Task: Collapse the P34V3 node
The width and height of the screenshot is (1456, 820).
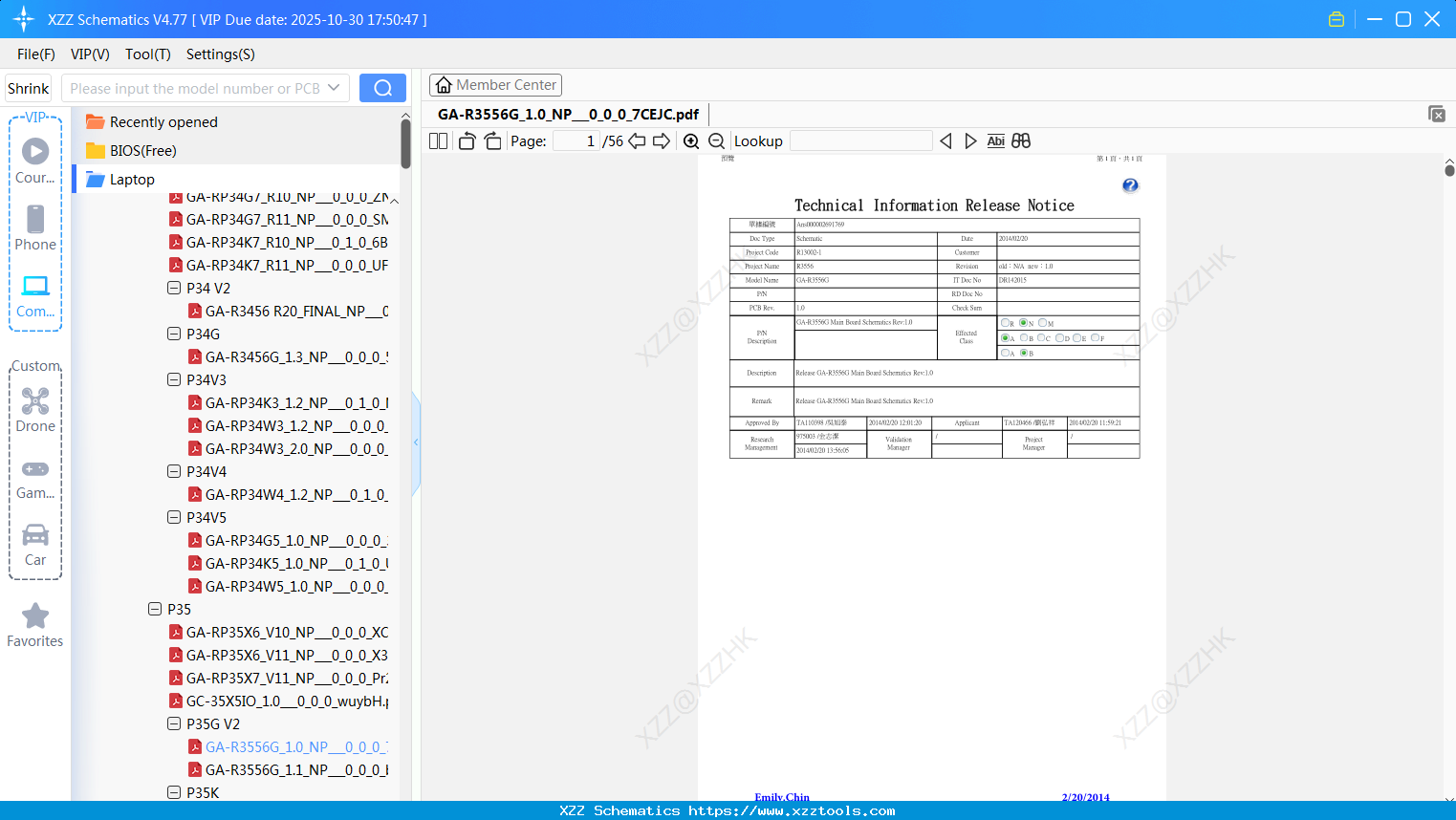Action: (174, 379)
